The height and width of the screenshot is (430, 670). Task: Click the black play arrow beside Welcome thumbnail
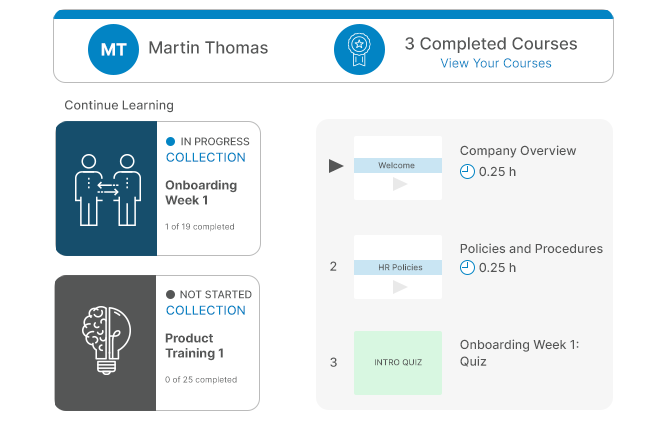(336, 166)
